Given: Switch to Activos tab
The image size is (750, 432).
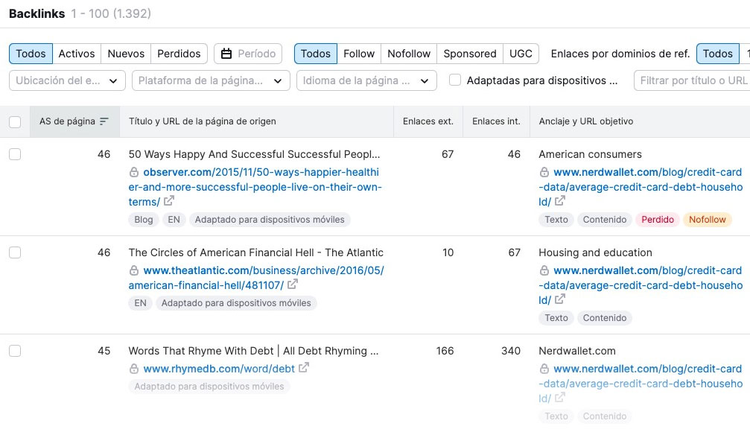Looking at the screenshot, I should click(77, 54).
